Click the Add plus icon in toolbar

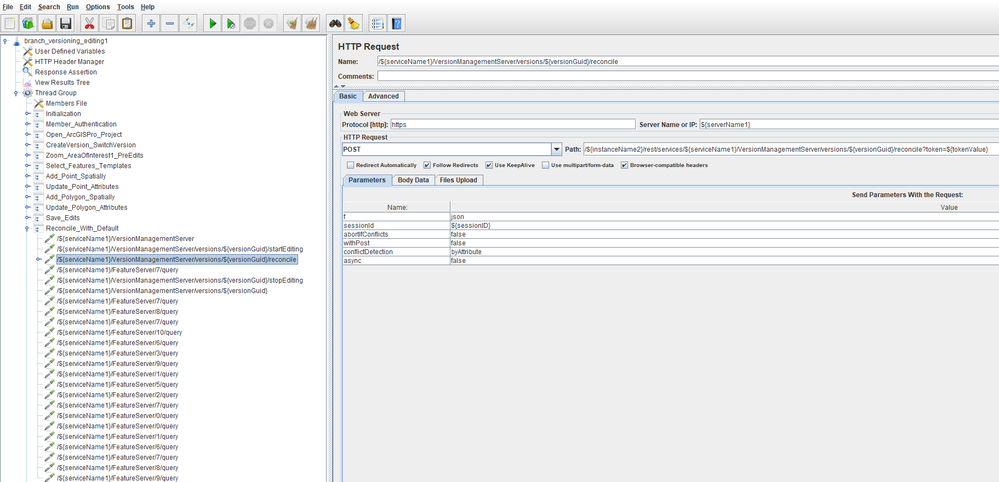coord(151,23)
